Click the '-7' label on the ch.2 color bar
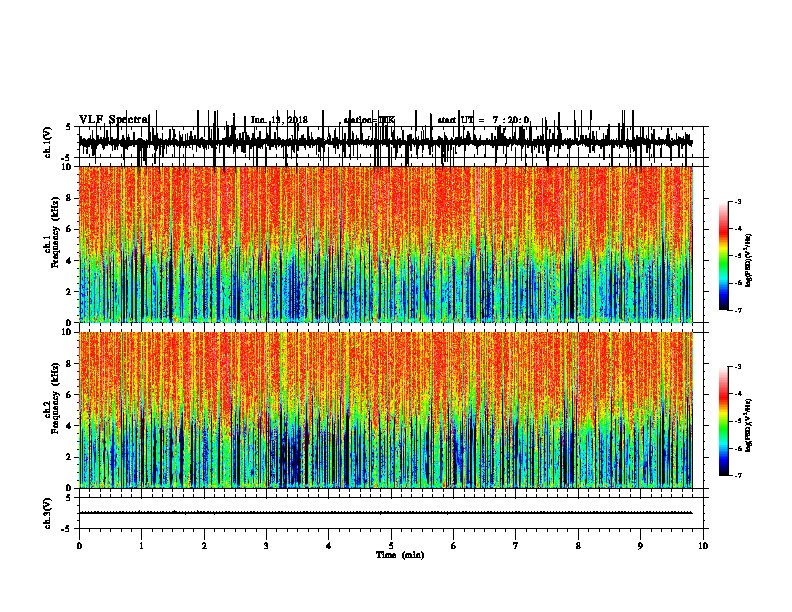Viewport: 792px width, 612px height. [738, 475]
